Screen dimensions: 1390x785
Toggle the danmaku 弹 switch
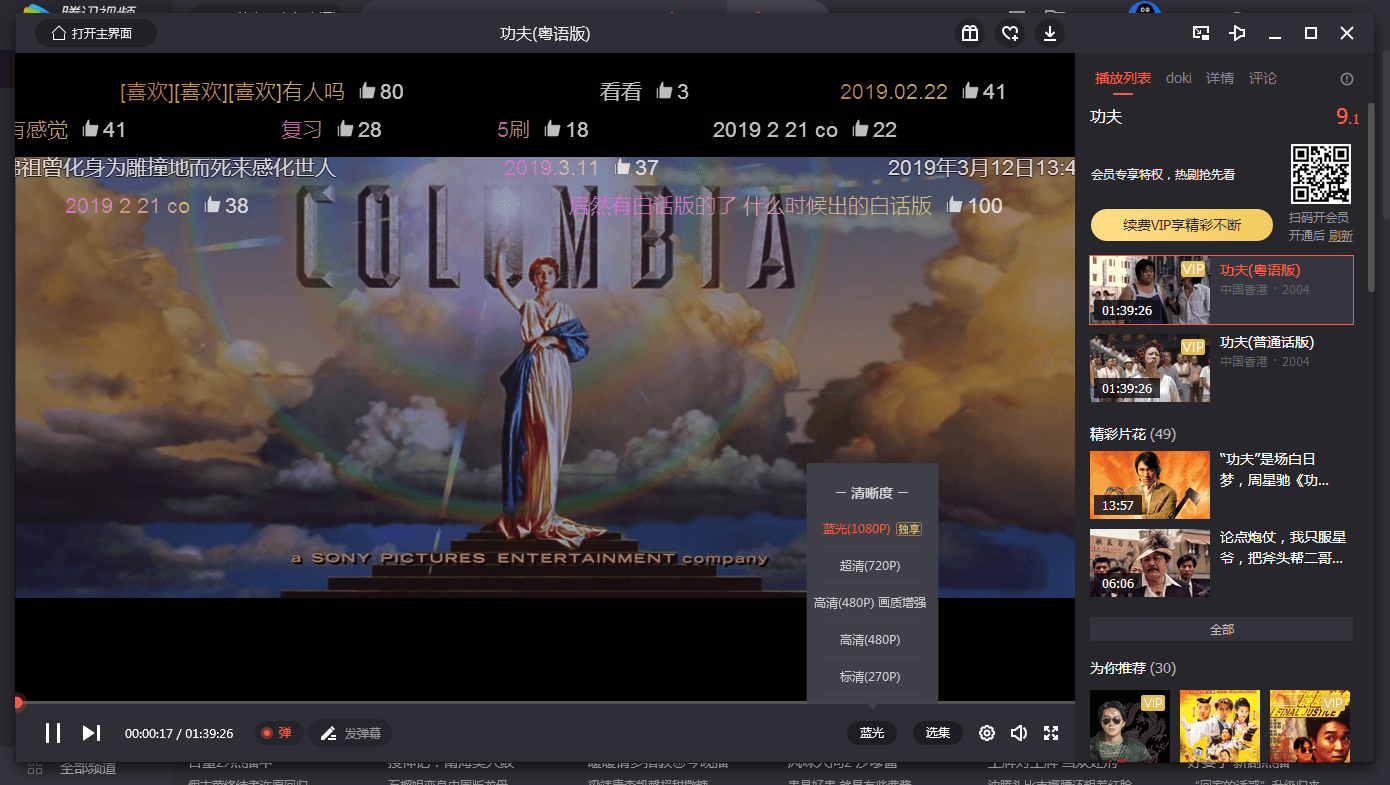[276, 733]
